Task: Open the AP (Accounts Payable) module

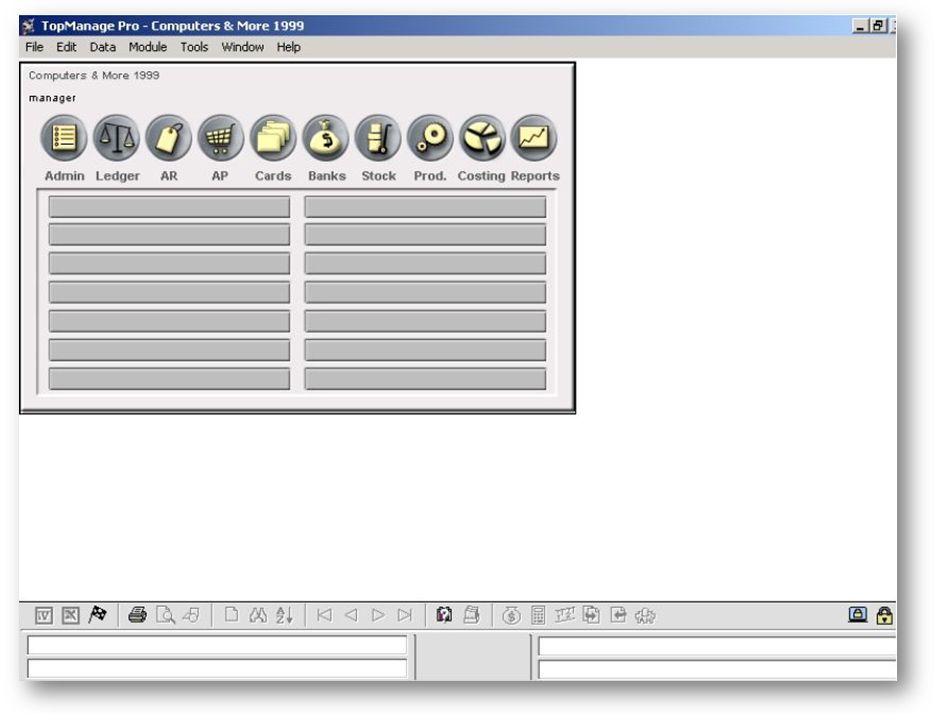Action: point(220,140)
